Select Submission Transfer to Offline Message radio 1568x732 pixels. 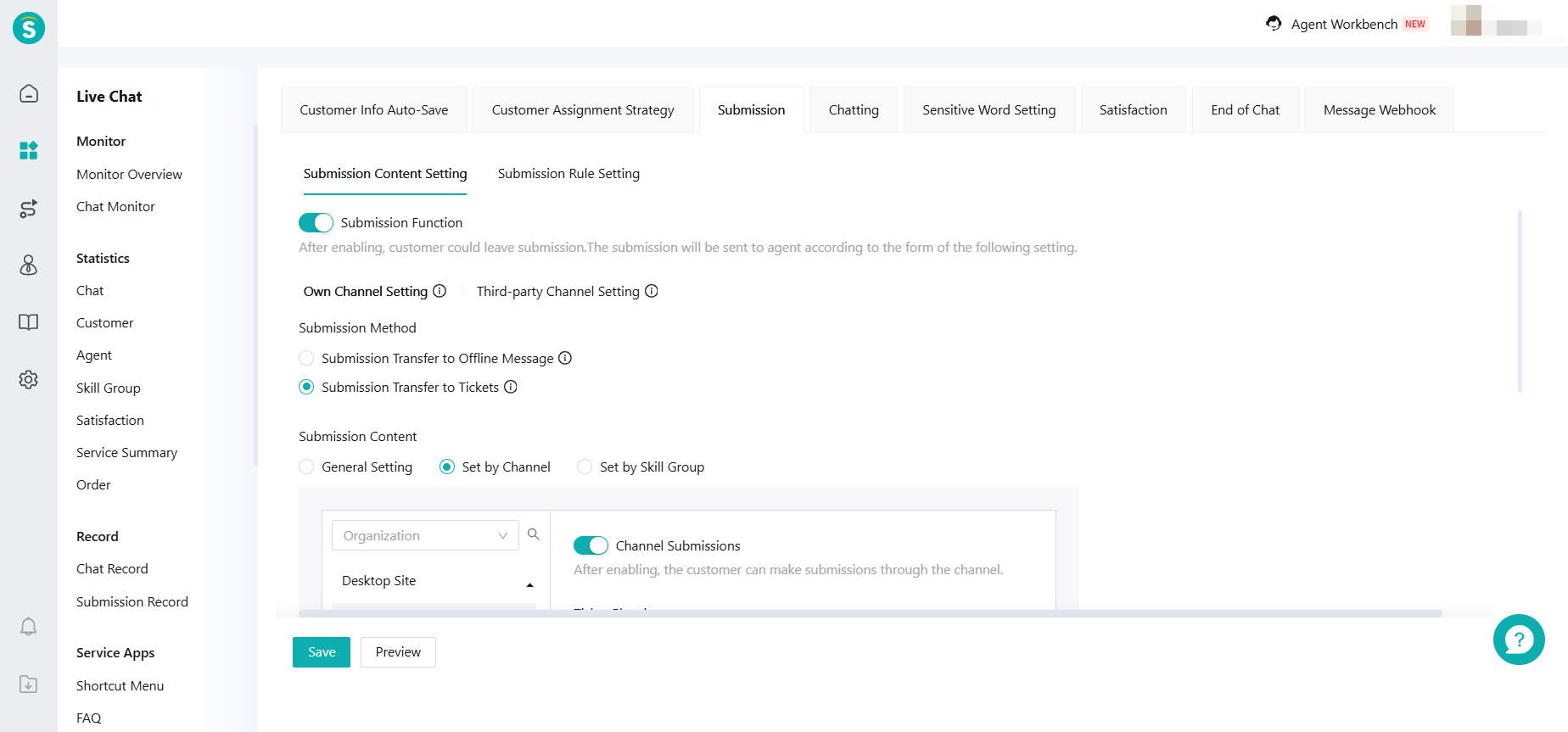click(307, 359)
